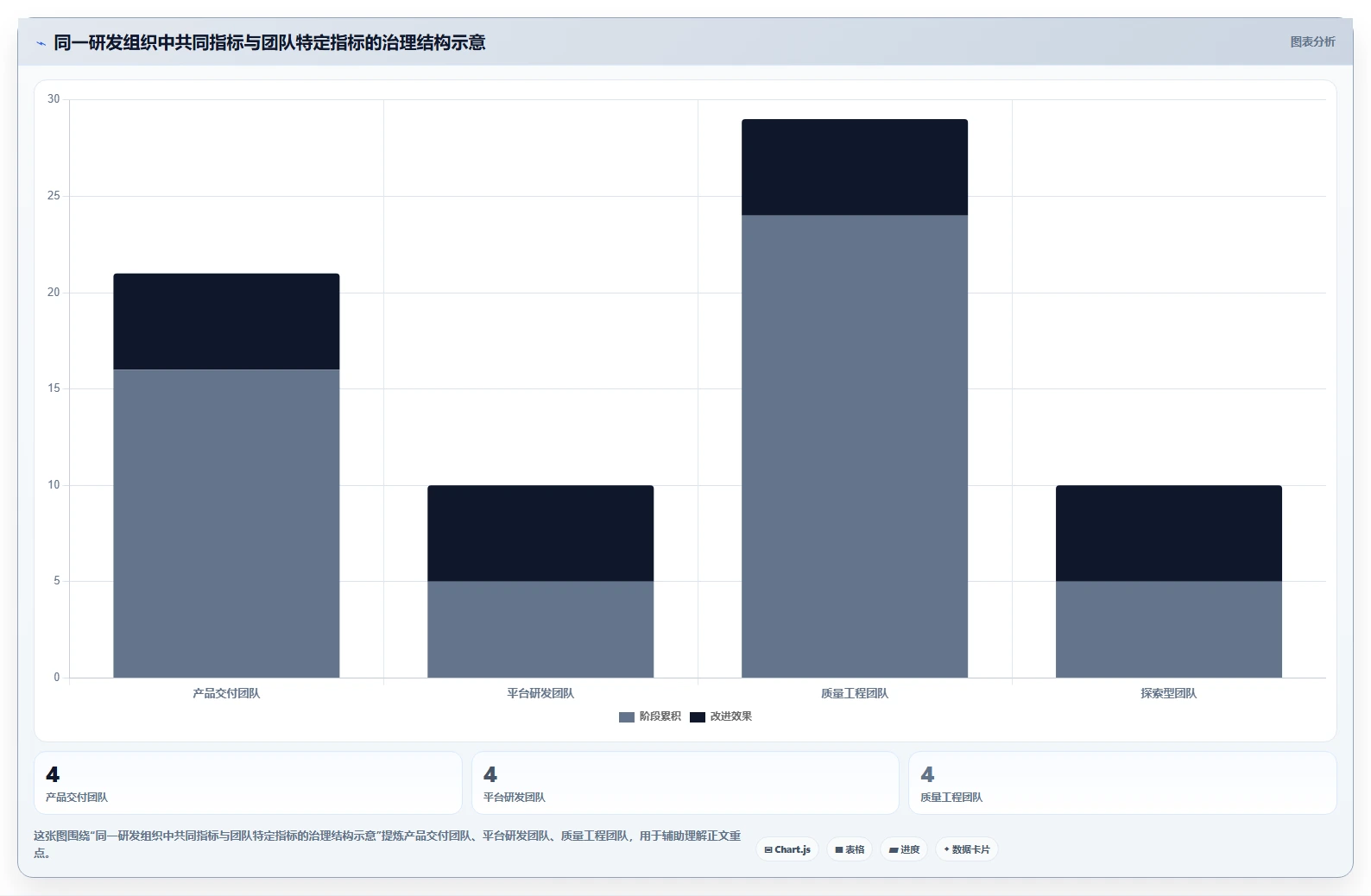Image resolution: width=1371 pixels, height=896 pixels.
Task: Click the 图表分析 label in the header
Action: pyautogui.click(x=1312, y=41)
